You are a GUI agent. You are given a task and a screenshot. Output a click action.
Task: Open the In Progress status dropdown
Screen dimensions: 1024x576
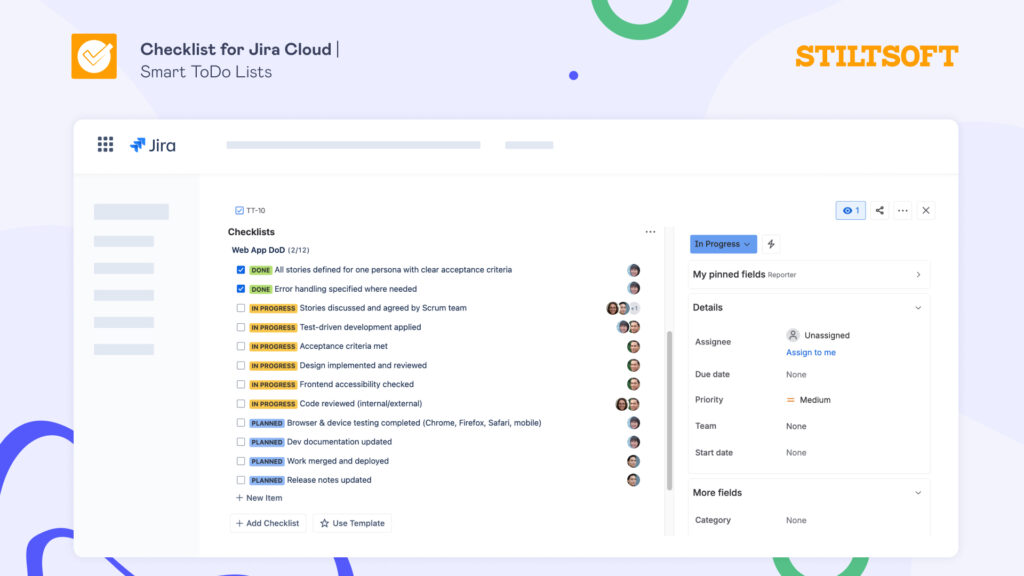coord(722,243)
